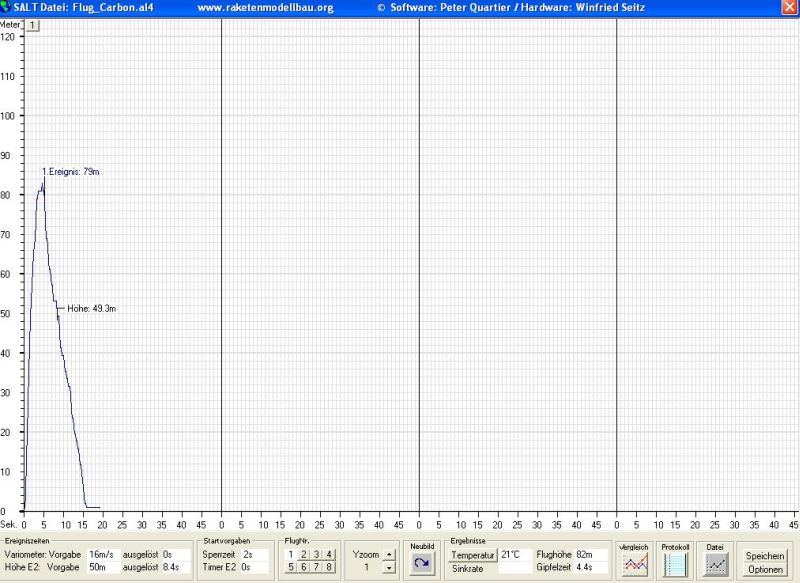Choose flight number 7
The height and width of the screenshot is (583, 800).
pos(316,567)
